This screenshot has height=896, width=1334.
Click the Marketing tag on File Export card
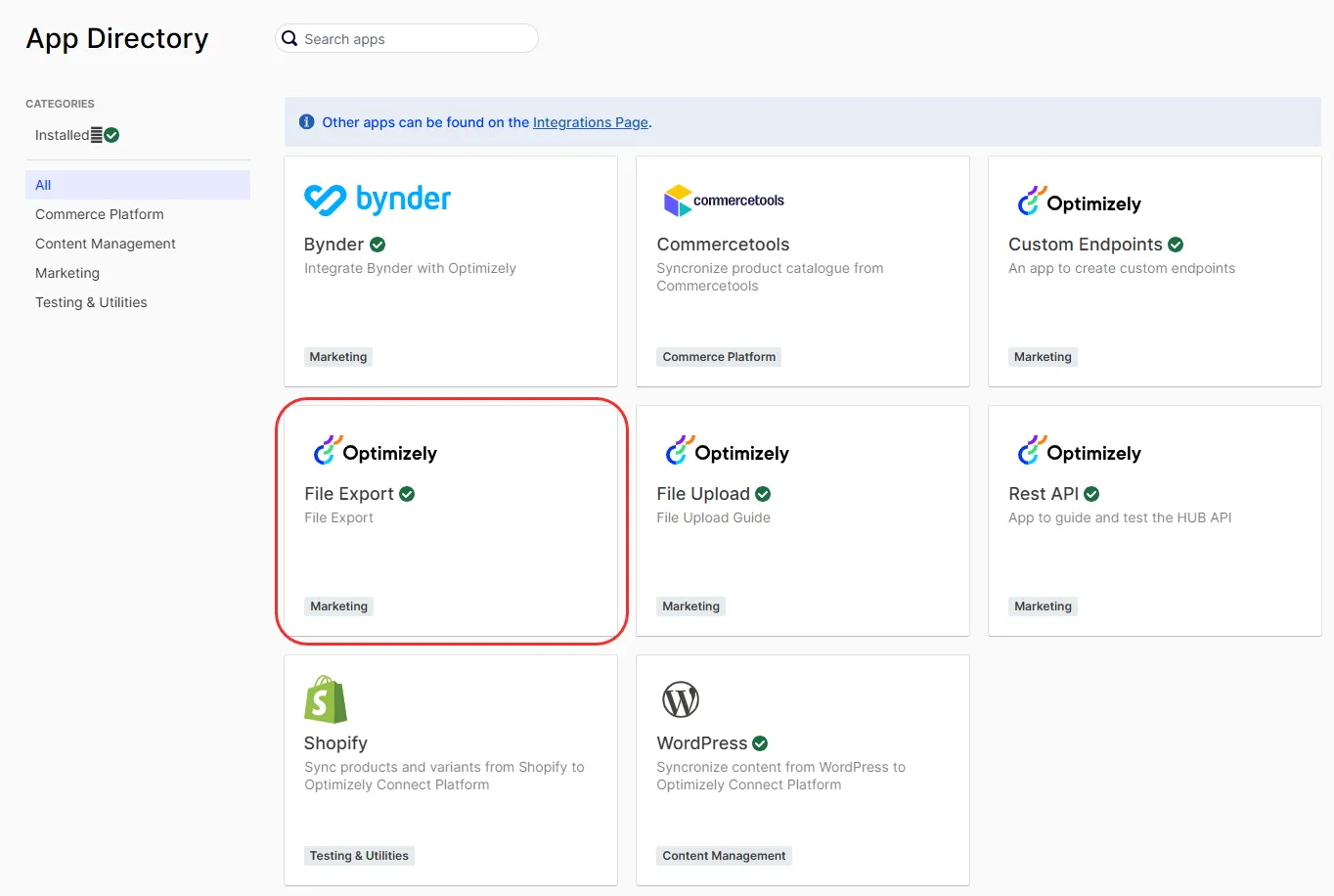(338, 606)
